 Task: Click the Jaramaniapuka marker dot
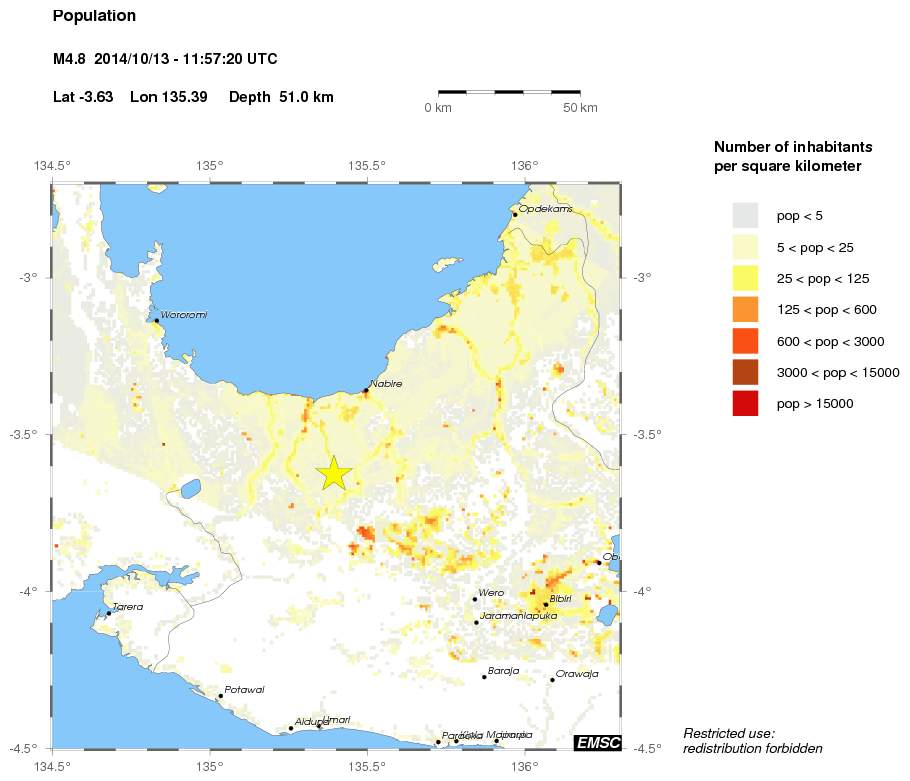pyautogui.click(x=476, y=622)
